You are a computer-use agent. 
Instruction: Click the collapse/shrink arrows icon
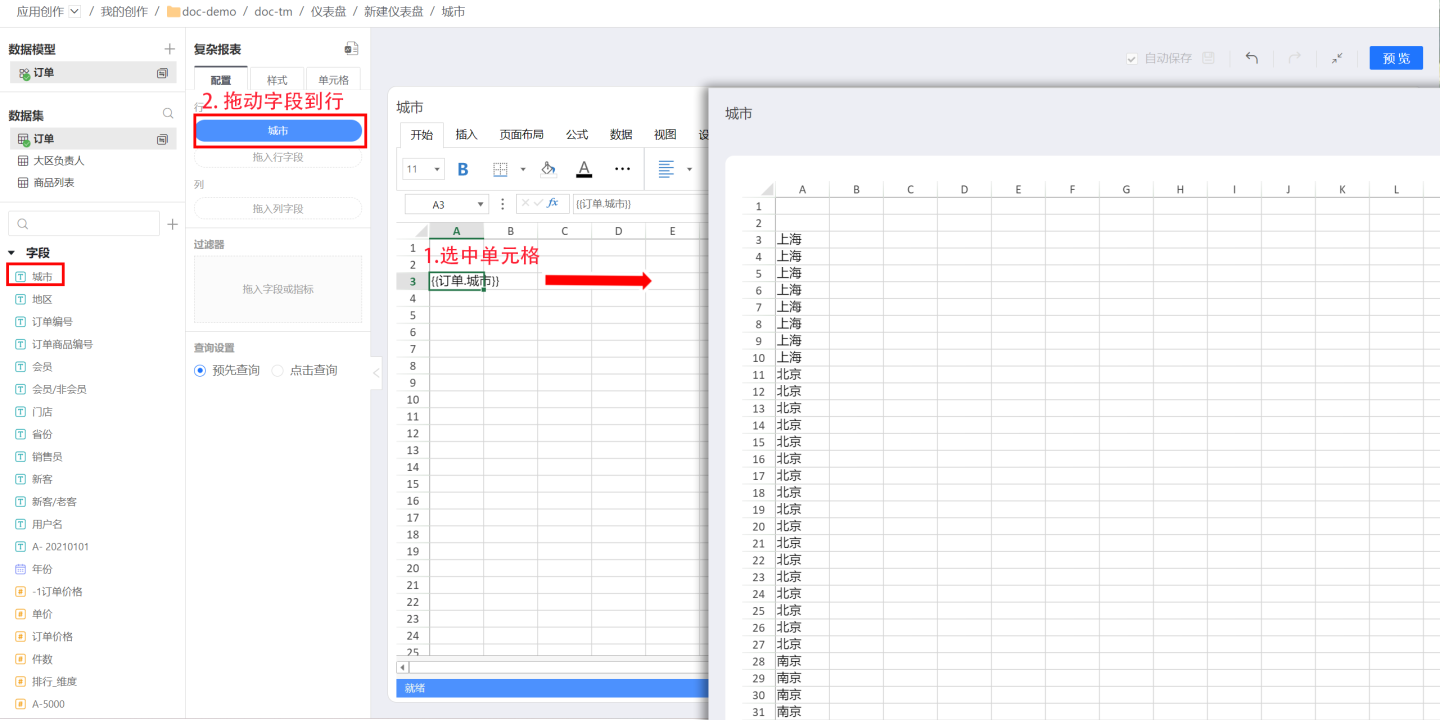tap(1337, 58)
